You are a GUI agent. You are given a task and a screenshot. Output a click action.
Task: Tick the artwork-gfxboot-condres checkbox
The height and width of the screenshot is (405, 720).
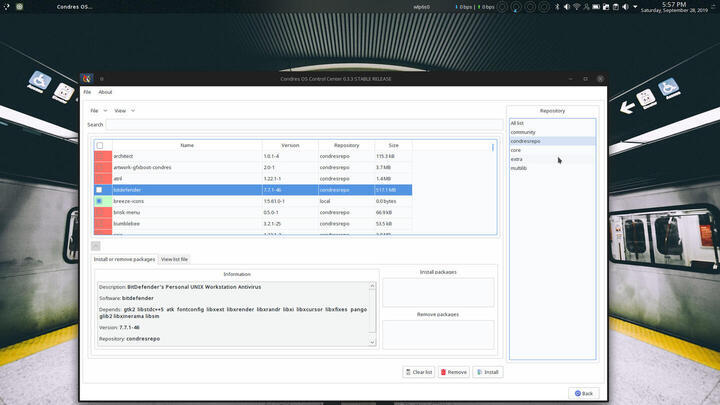point(100,168)
